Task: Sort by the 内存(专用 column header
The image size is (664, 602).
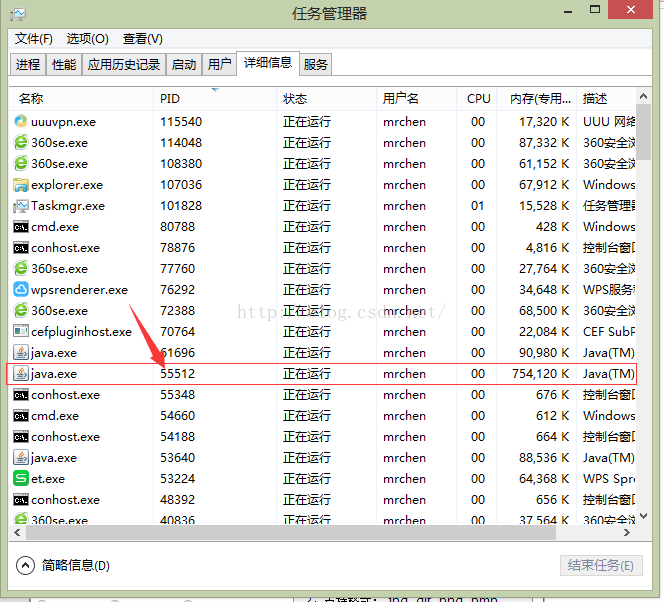Action: (537, 99)
